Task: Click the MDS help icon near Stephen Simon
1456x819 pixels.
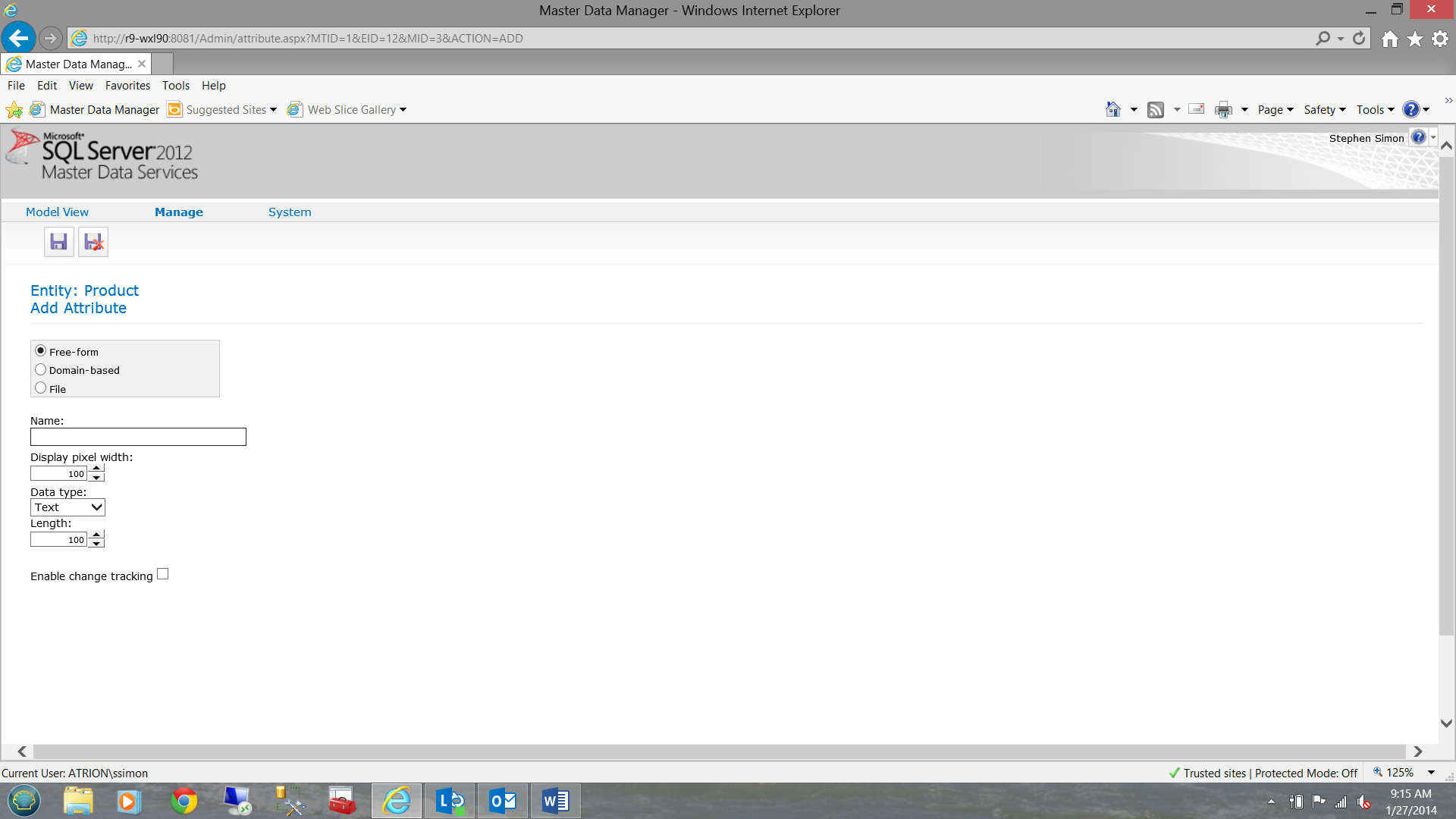Action: click(1418, 137)
